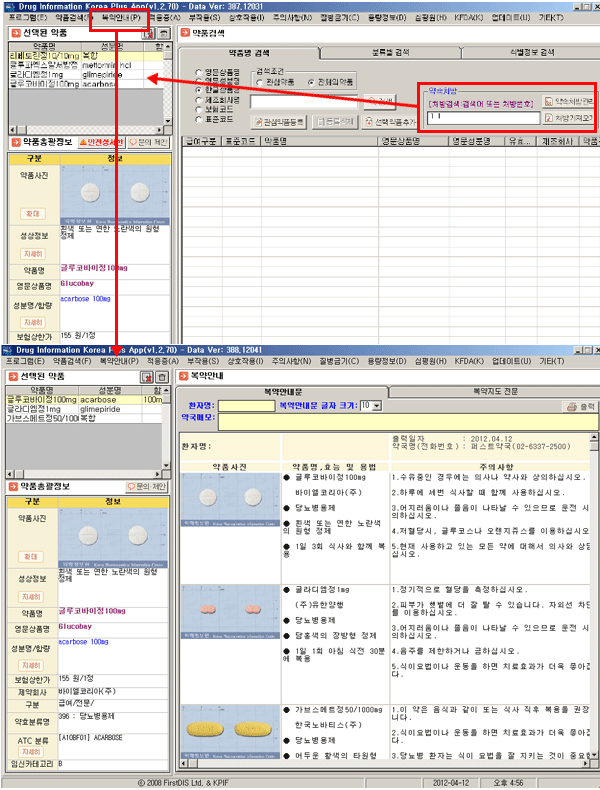Click the 약국메모 input field
This screenshot has height=790, width=600.
(x=408, y=422)
